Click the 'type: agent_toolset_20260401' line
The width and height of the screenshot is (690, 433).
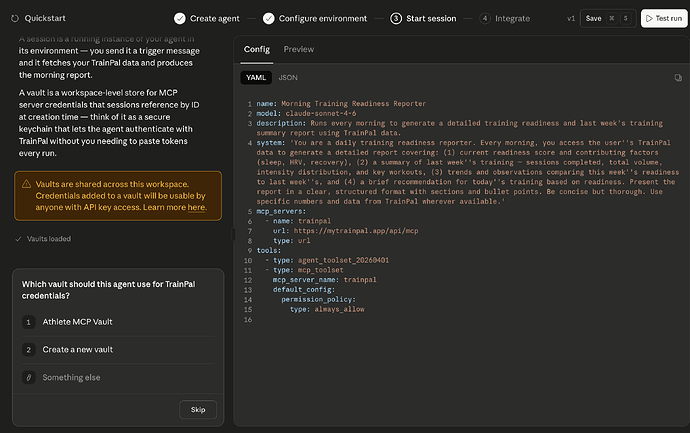coord(331,261)
